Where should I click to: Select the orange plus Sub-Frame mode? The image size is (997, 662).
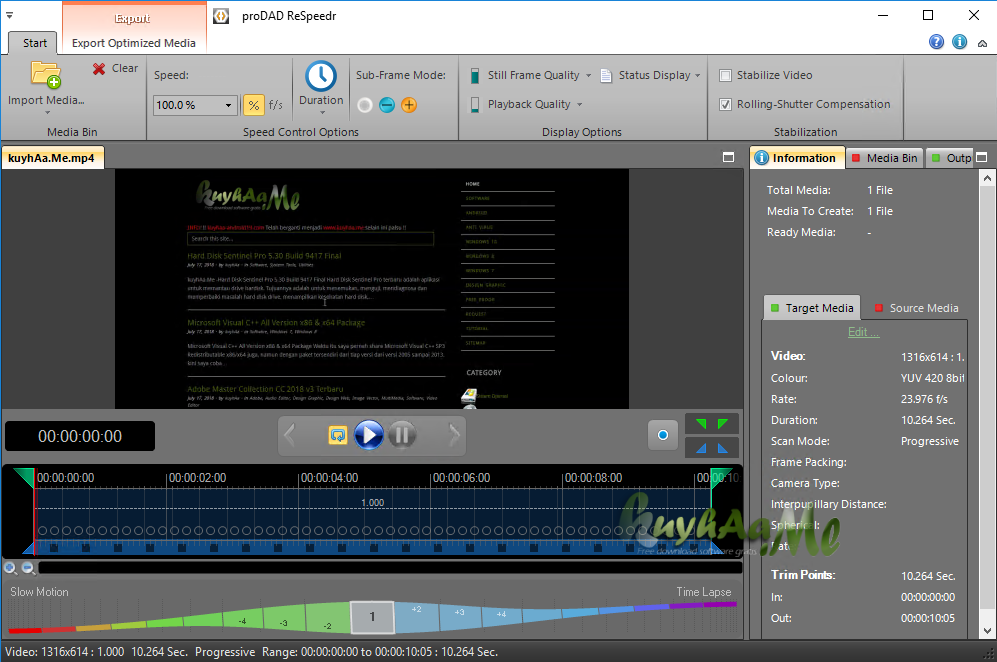pyautogui.click(x=409, y=105)
